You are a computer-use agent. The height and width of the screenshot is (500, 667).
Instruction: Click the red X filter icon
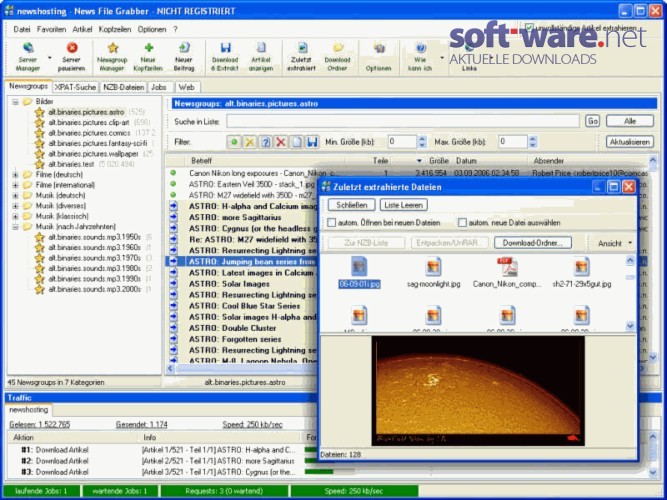coord(281,142)
